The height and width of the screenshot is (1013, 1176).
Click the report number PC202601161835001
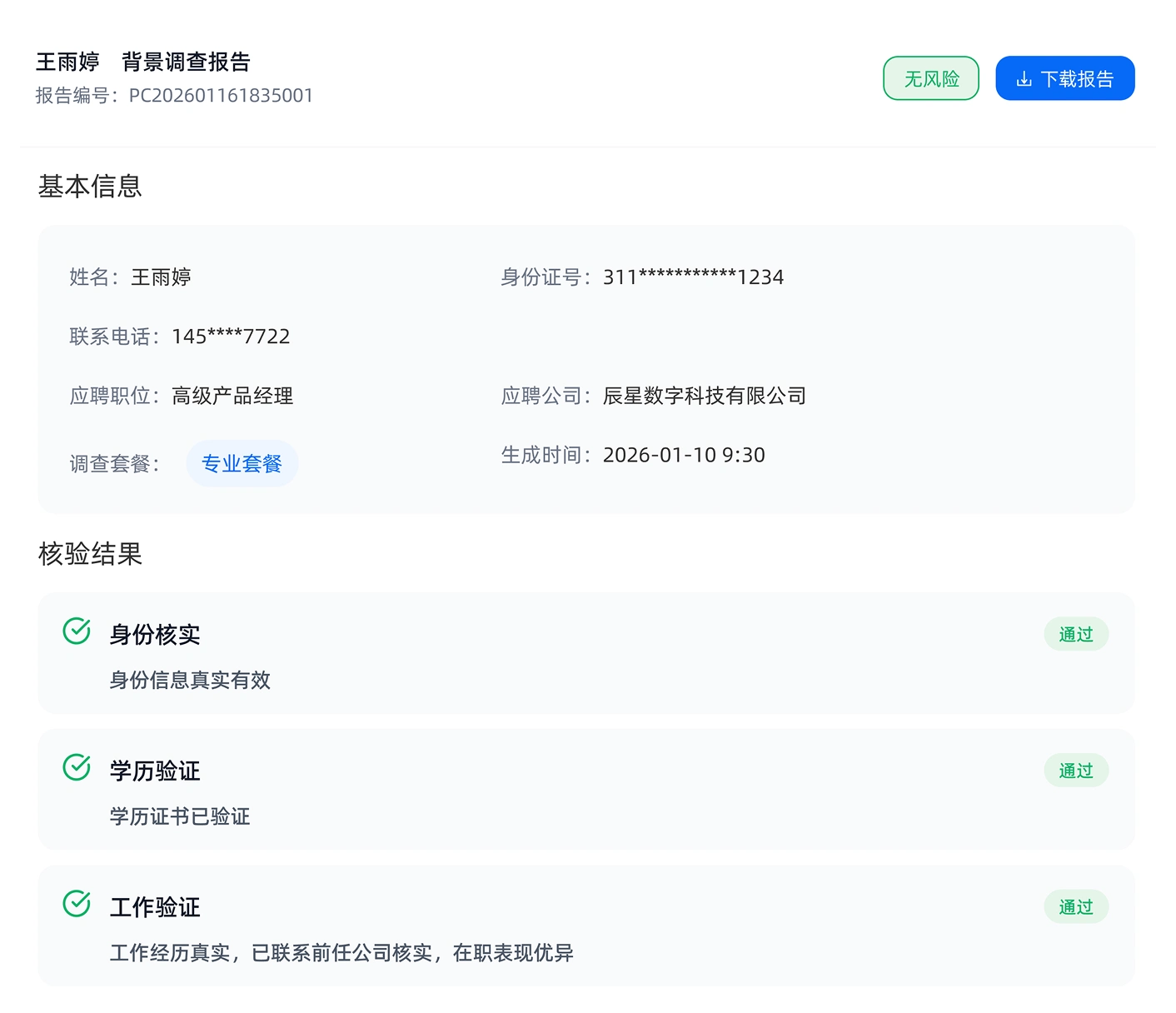(x=221, y=96)
